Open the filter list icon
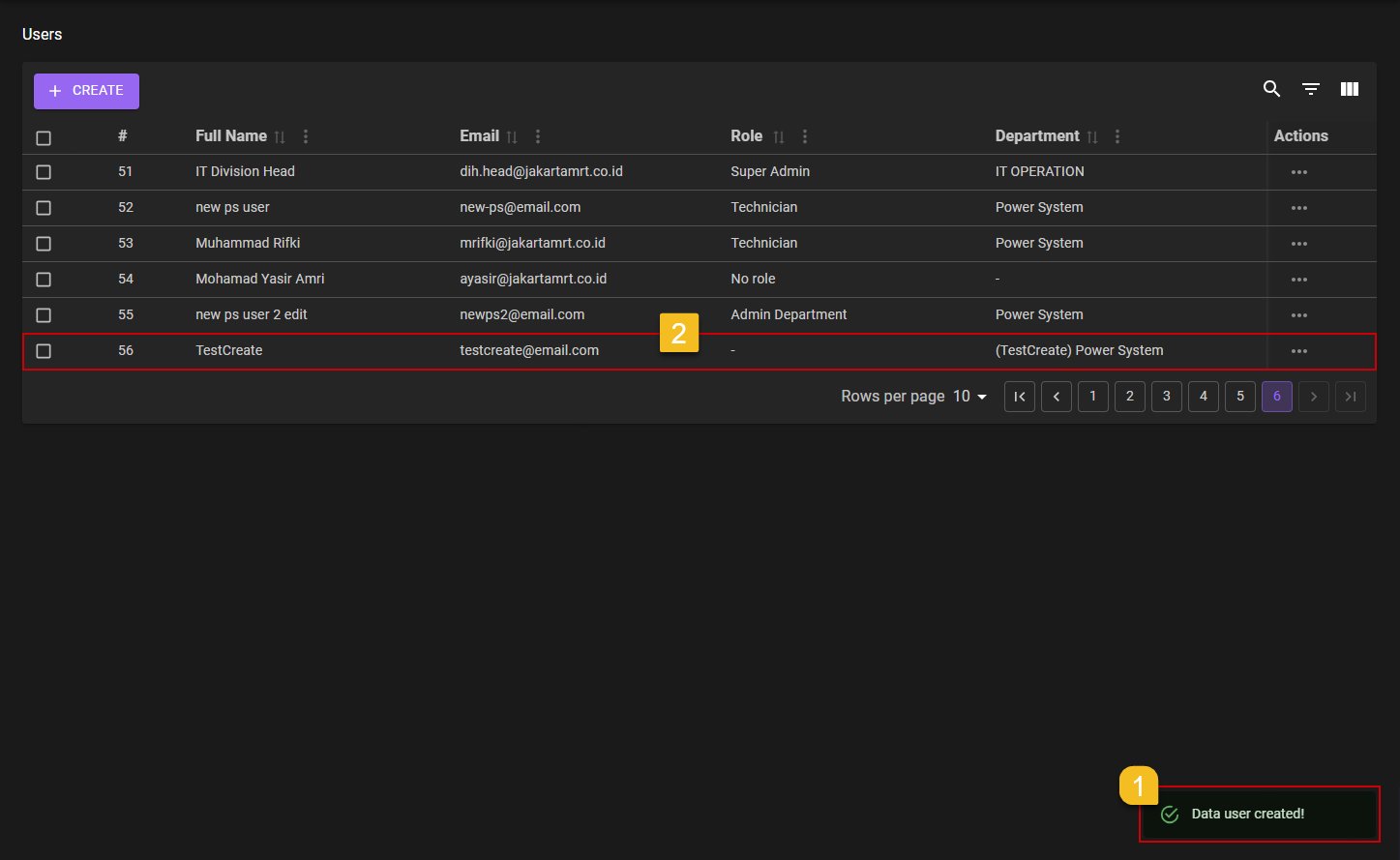 [x=1310, y=89]
